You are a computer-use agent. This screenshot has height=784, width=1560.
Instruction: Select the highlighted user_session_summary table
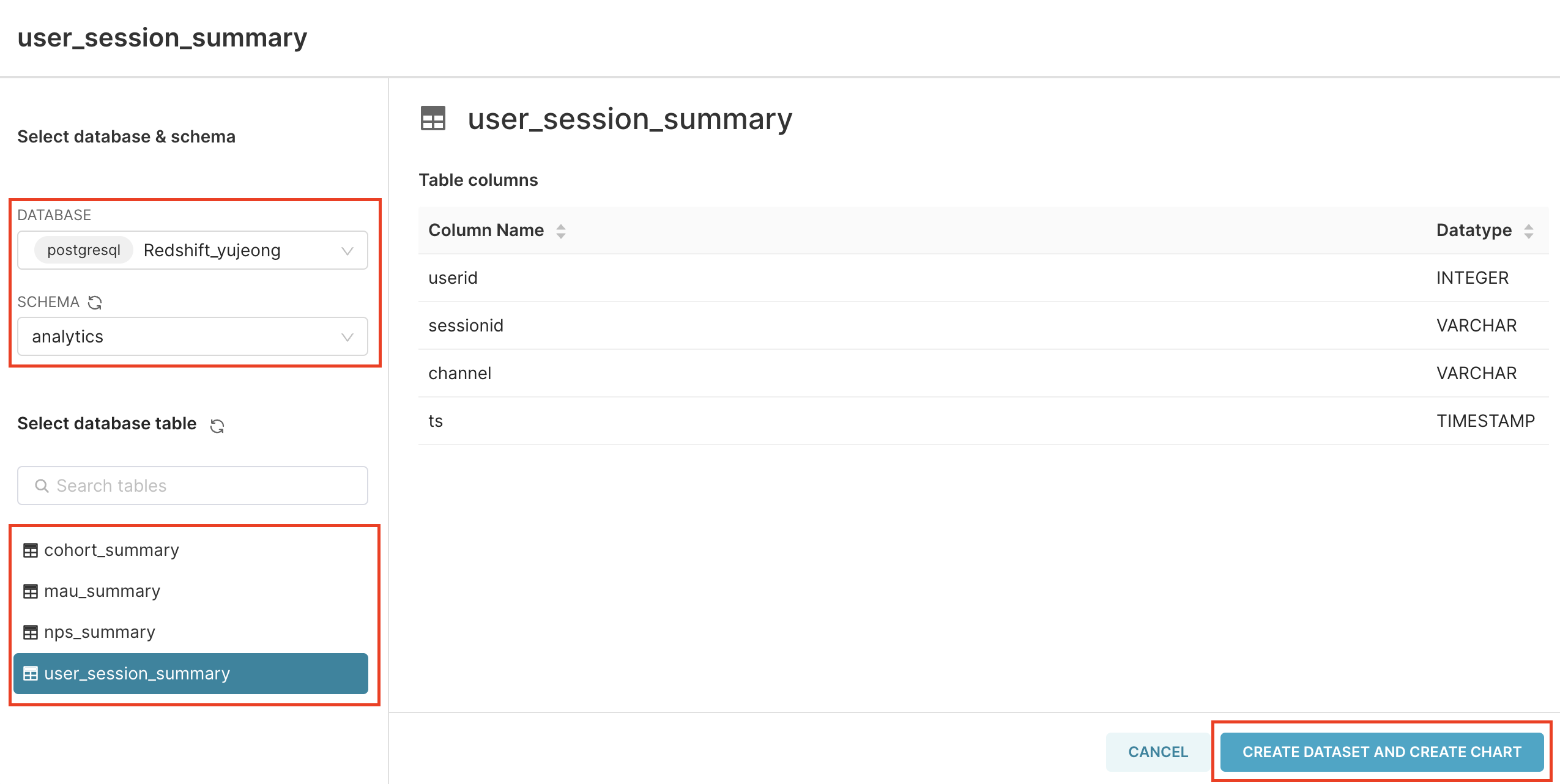point(191,673)
